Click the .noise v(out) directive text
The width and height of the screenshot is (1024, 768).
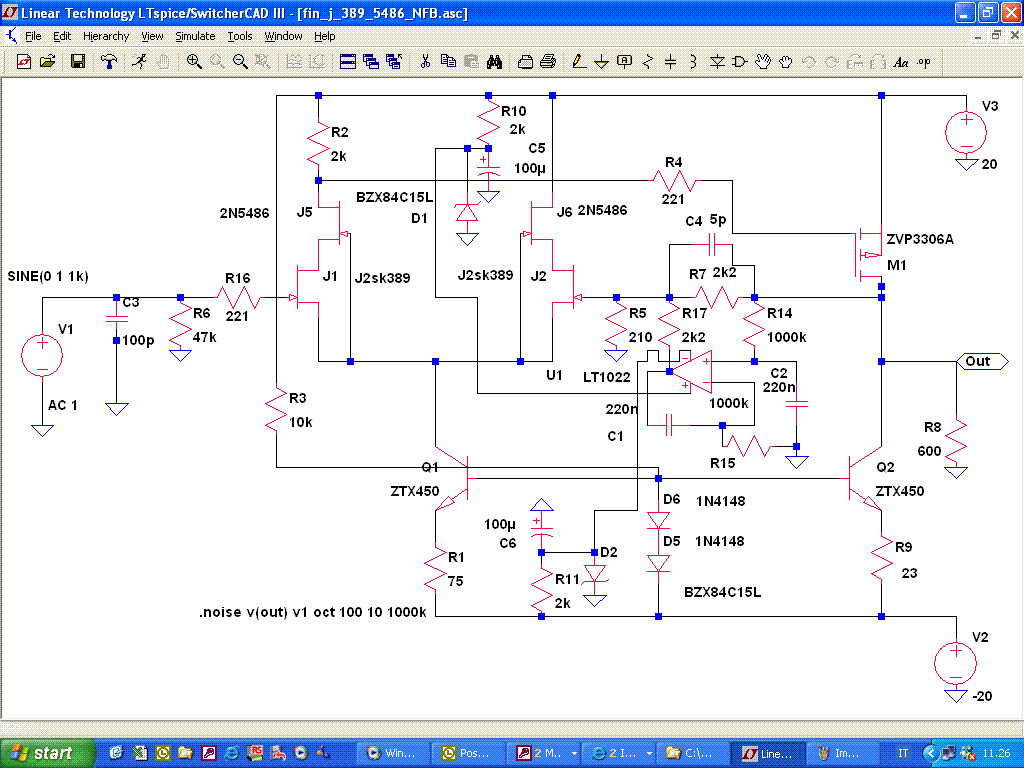tap(313, 613)
